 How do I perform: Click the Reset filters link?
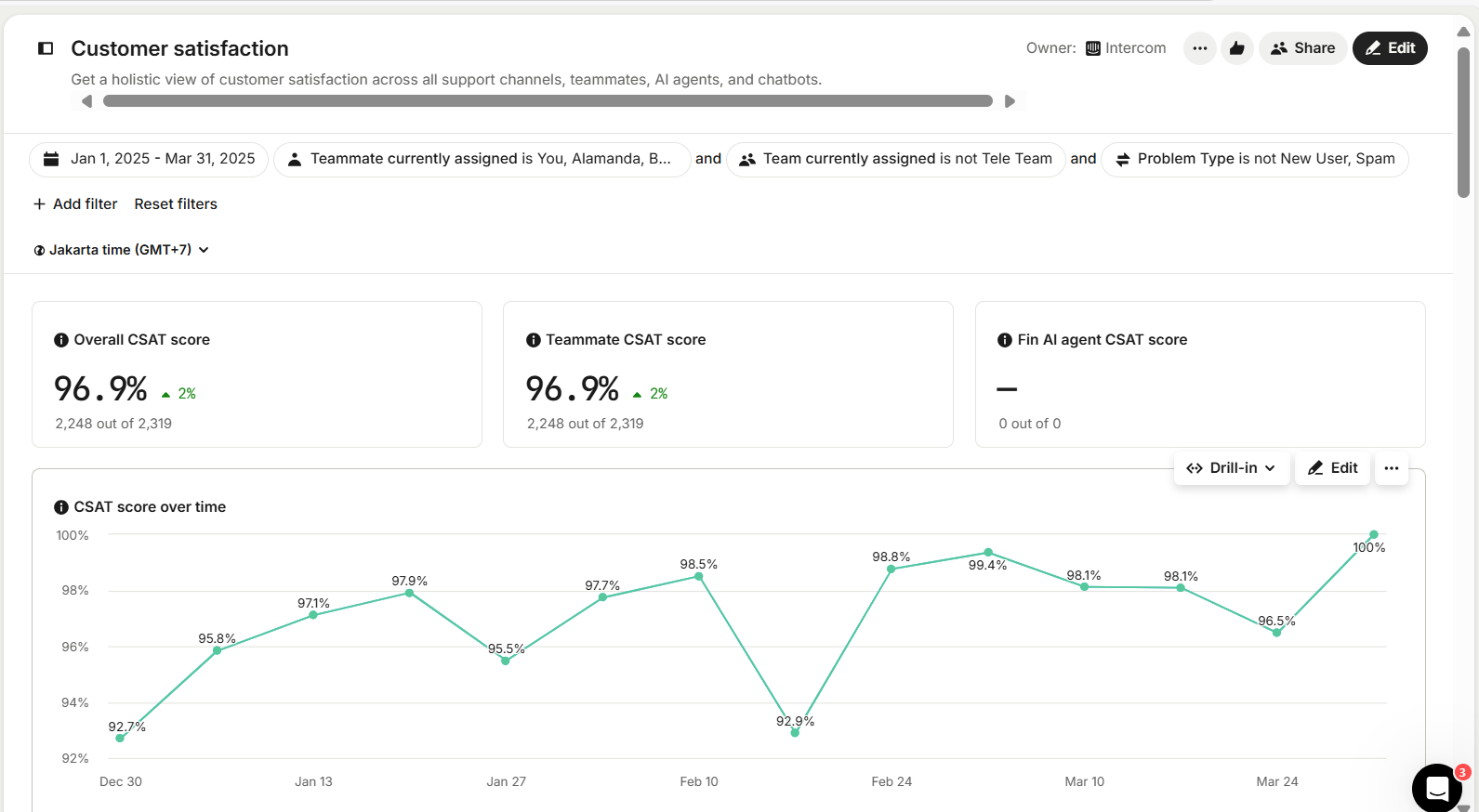click(176, 204)
